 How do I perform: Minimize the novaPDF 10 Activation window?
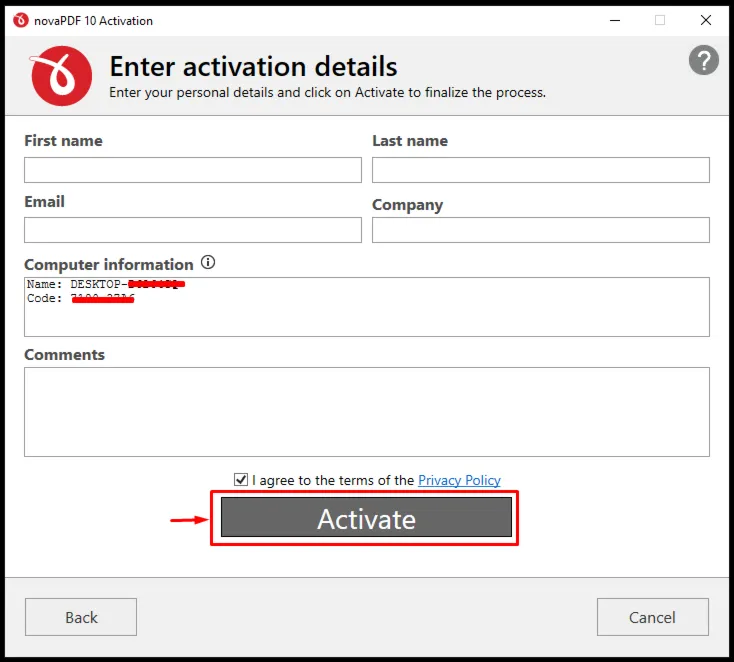coord(615,20)
